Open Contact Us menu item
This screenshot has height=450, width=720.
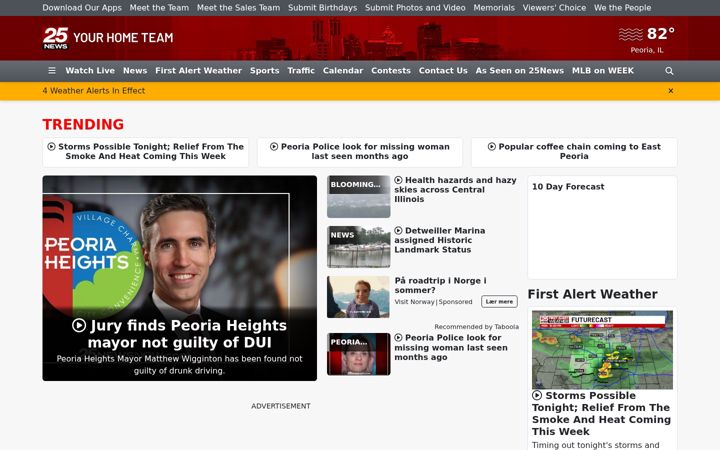click(x=443, y=71)
